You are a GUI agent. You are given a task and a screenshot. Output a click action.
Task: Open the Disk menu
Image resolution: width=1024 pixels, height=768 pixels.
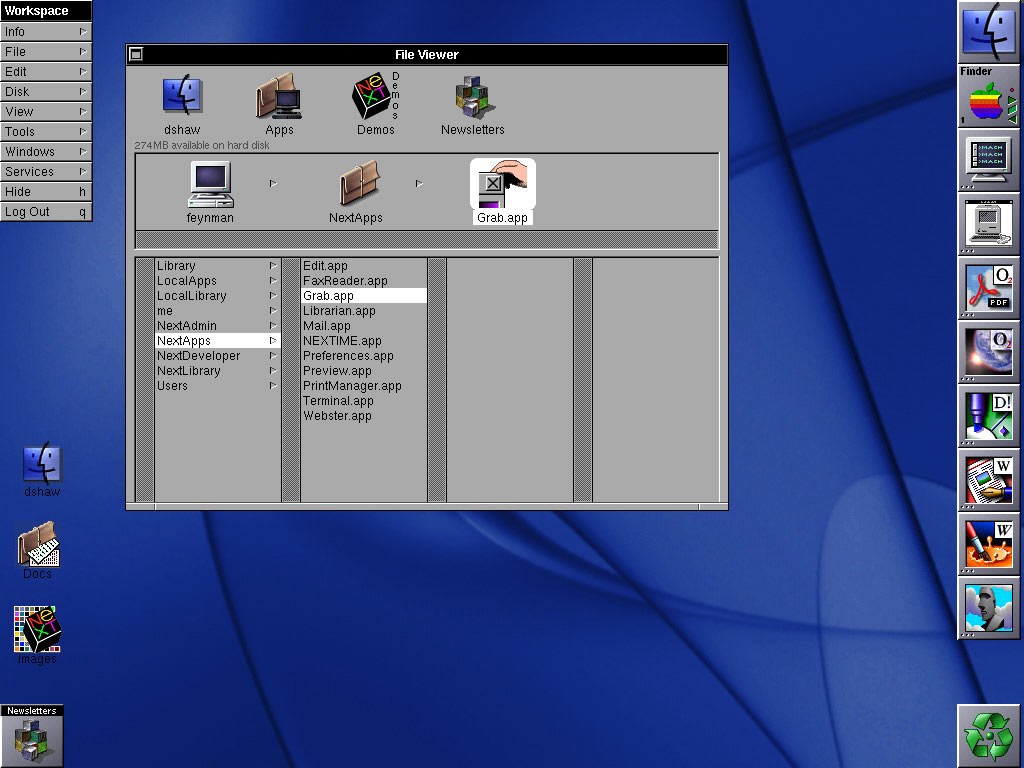[x=46, y=91]
